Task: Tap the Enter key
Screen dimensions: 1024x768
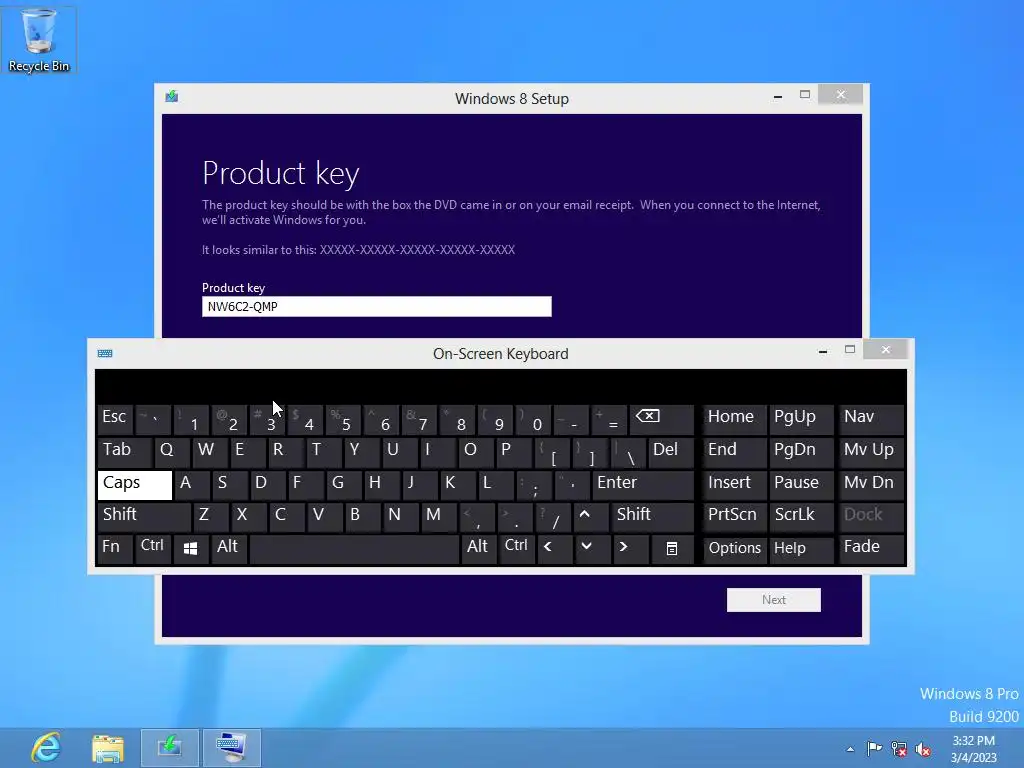Action: click(x=643, y=485)
